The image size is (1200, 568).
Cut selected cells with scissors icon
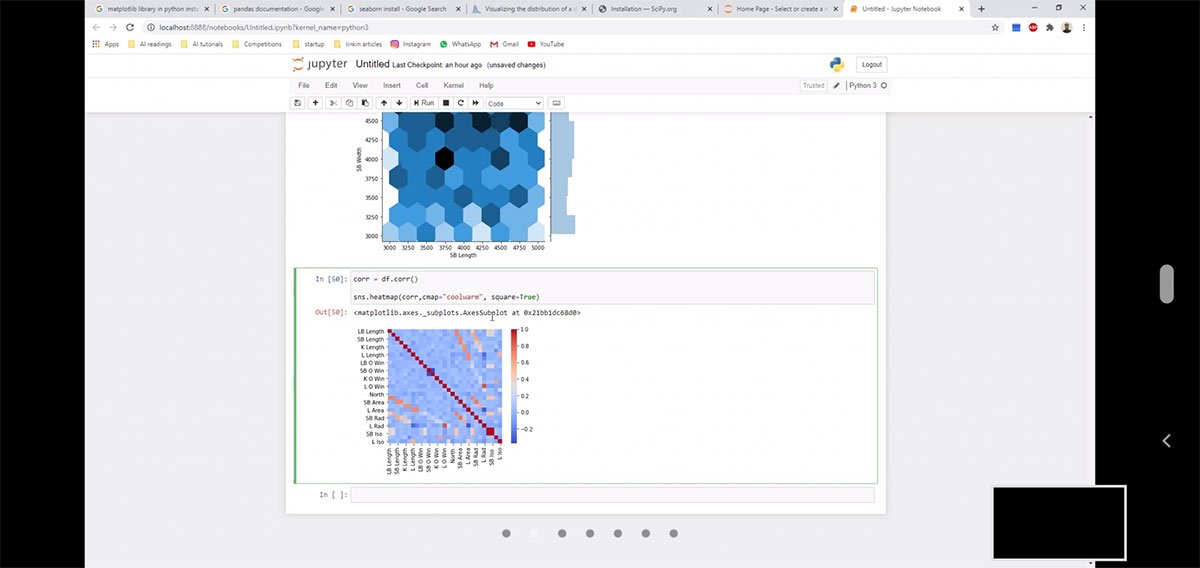click(333, 103)
